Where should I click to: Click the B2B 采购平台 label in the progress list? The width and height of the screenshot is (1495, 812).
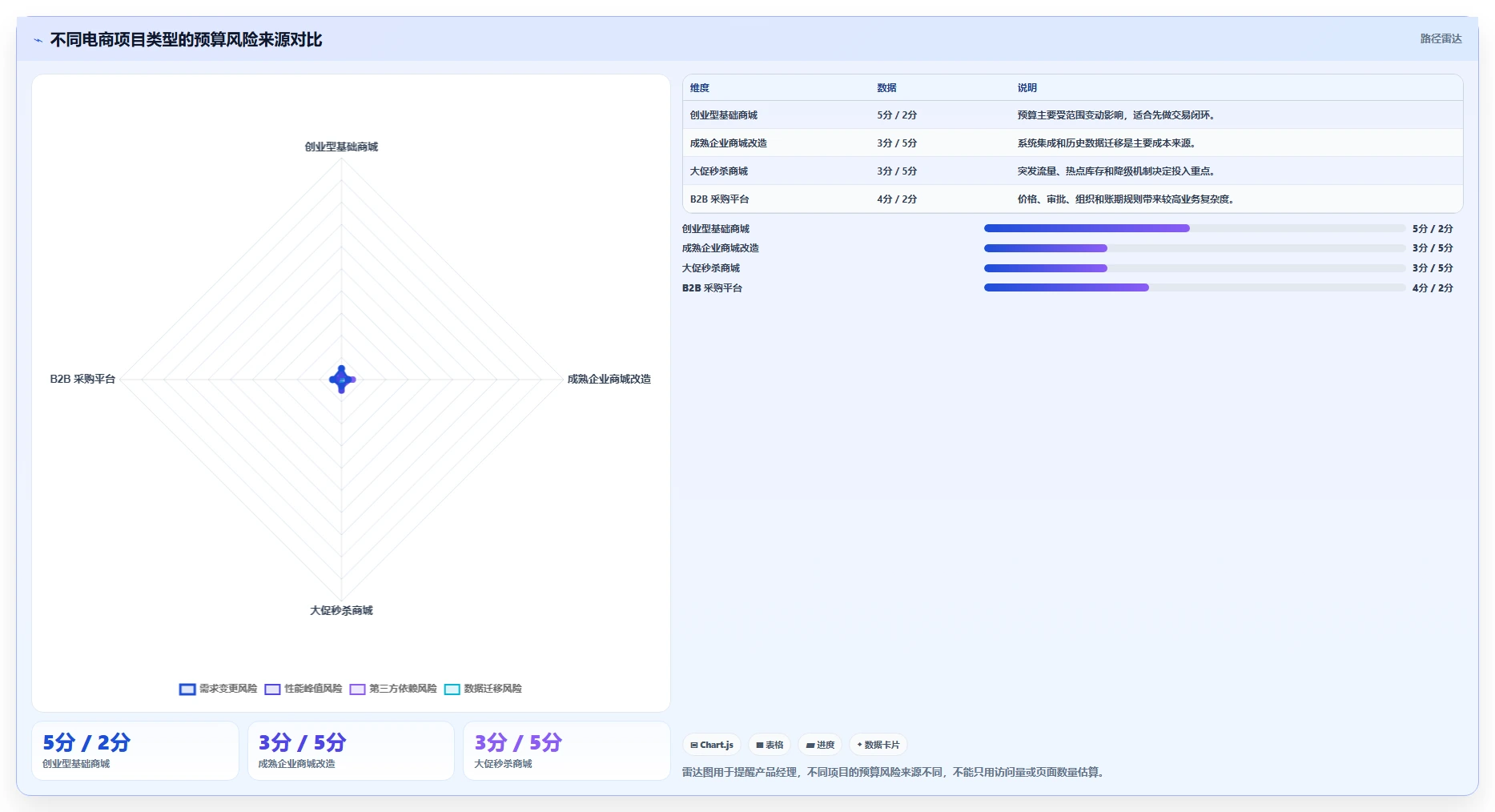(x=712, y=288)
